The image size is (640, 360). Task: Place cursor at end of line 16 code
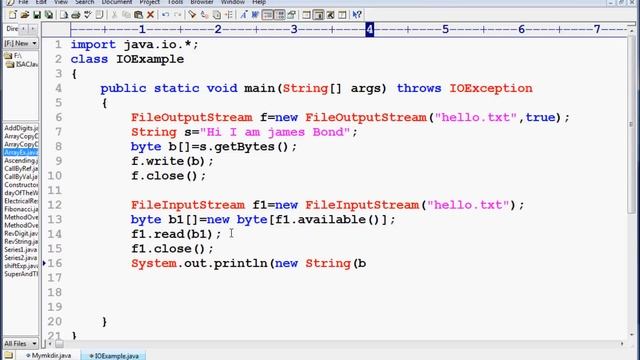click(367, 264)
